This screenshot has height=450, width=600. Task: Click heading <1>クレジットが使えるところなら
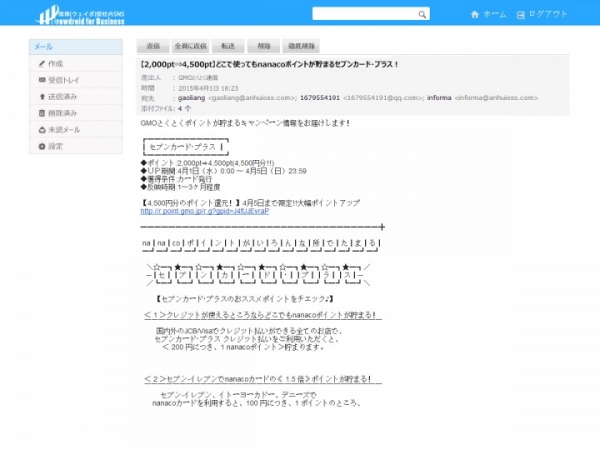tap(263, 315)
